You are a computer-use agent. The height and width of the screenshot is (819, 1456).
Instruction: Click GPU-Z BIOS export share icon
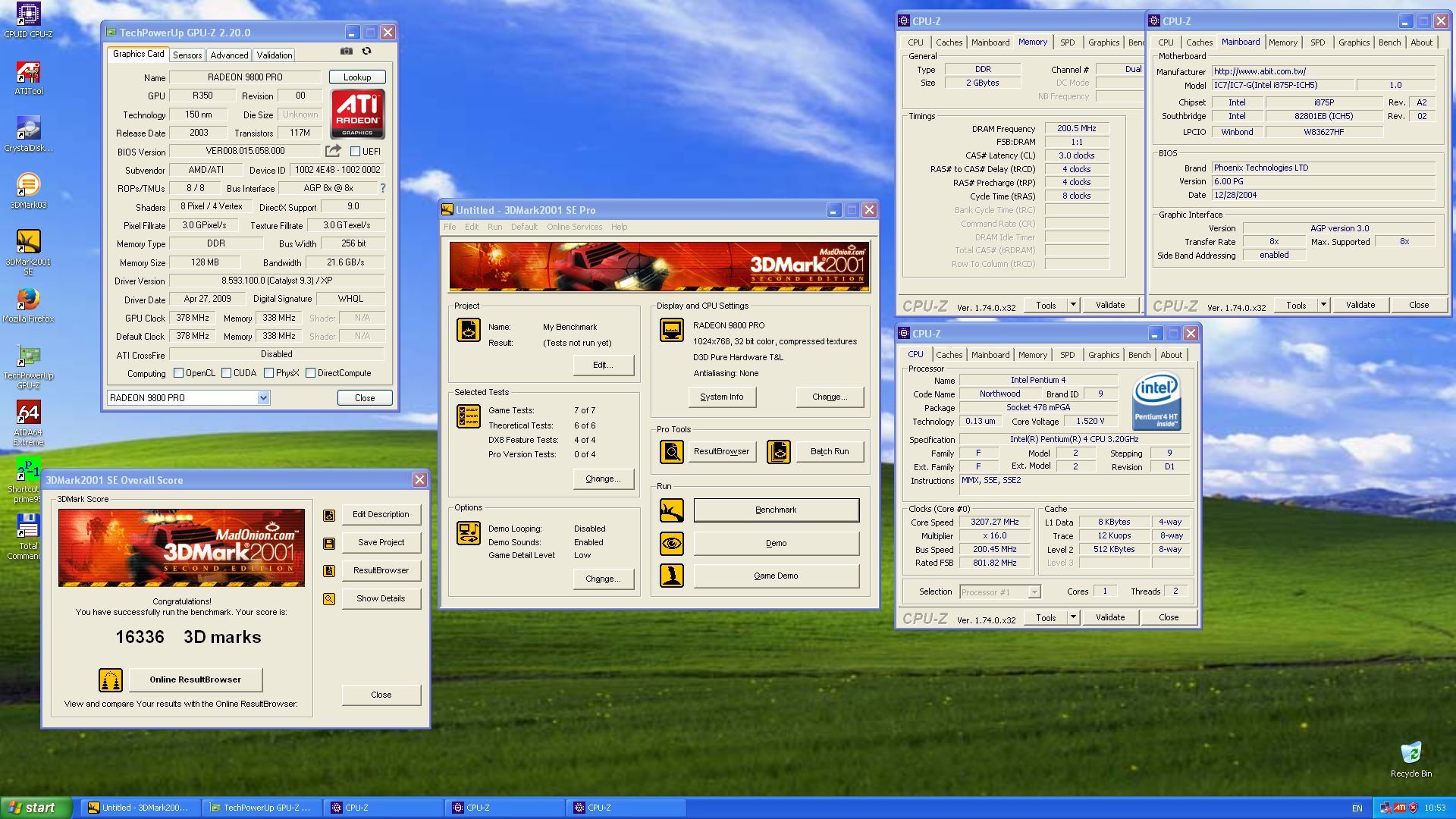coord(333,151)
